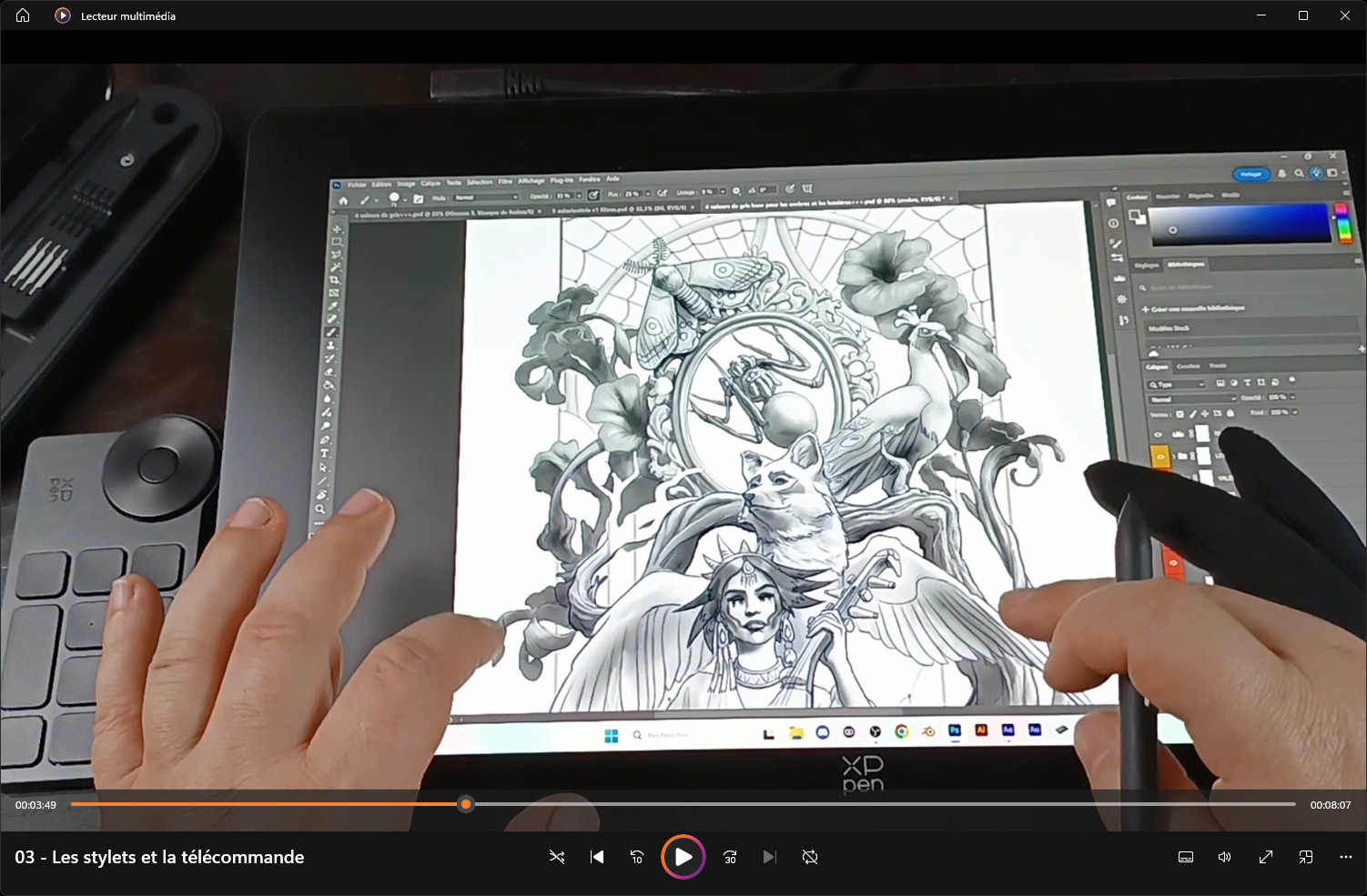1367x896 pixels.
Task: Open the more options ellipsis menu
Action: tap(1346, 857)
